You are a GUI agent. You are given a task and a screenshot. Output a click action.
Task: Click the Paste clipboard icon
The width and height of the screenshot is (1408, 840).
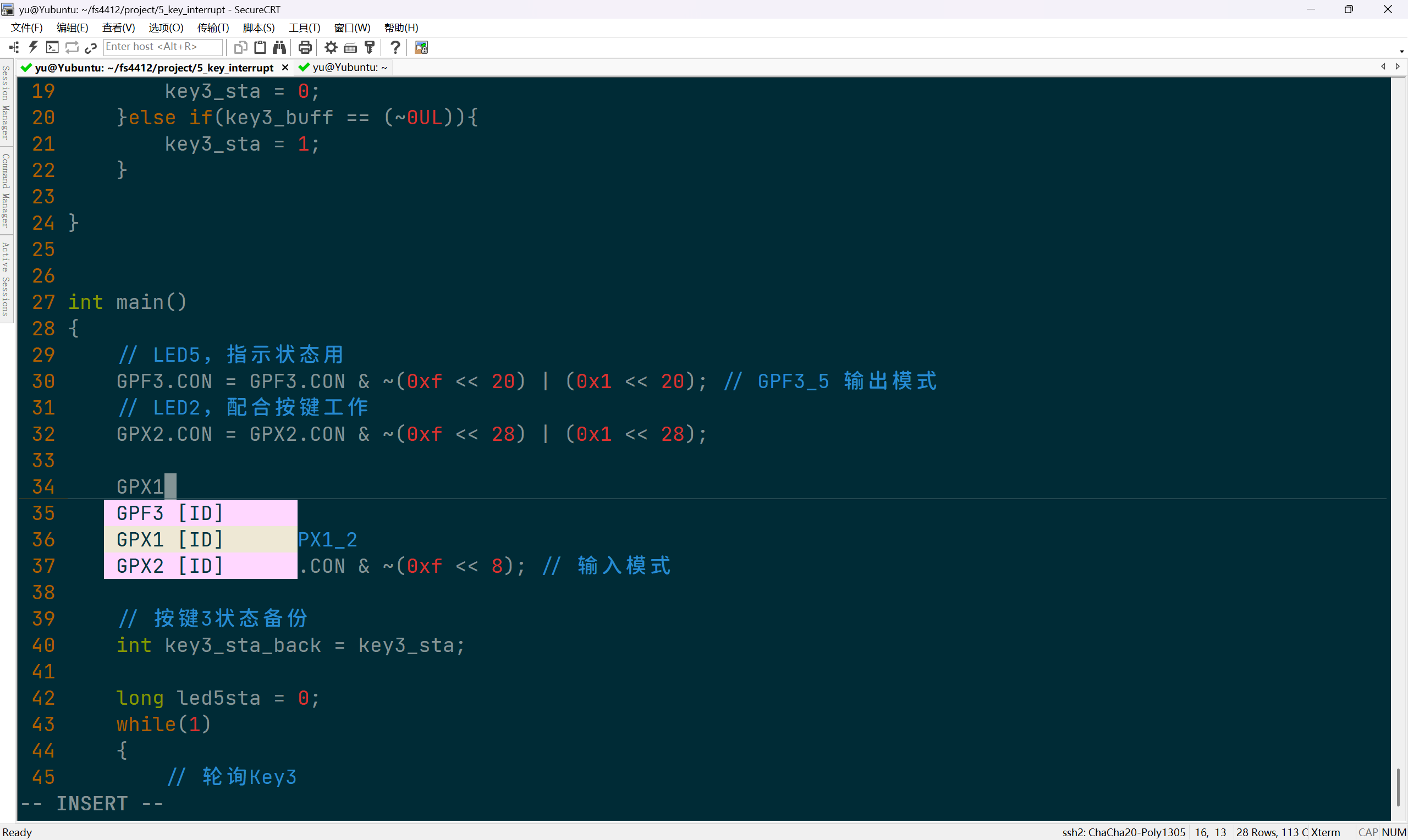[260, 47]
